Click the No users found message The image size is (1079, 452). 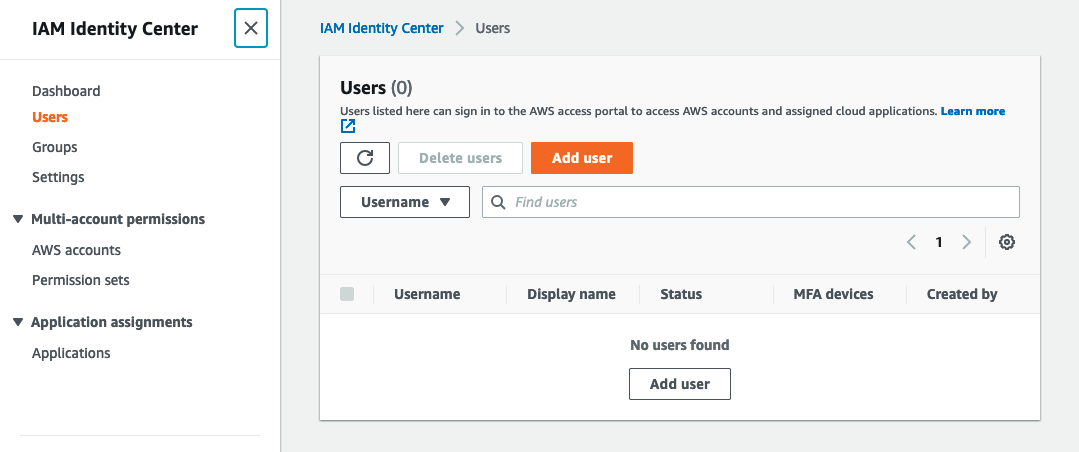pyautogui.click(x=680, y=345)
